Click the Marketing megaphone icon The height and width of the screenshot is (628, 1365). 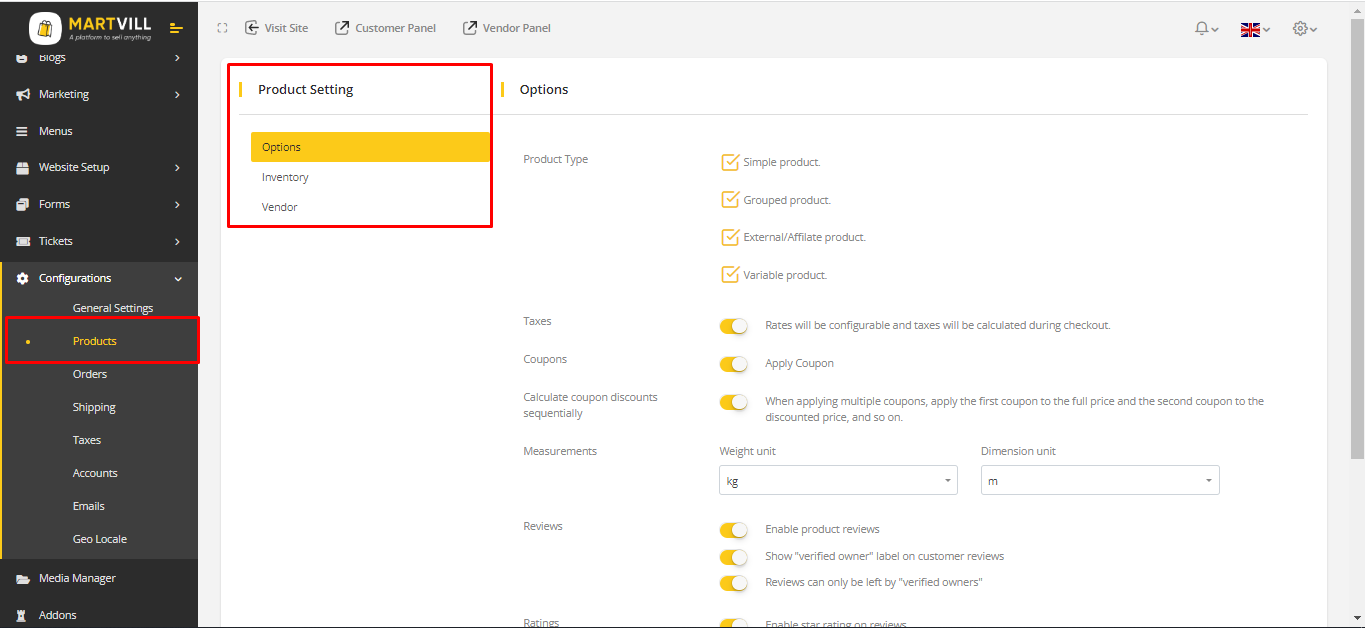click(x=22, y=94)
